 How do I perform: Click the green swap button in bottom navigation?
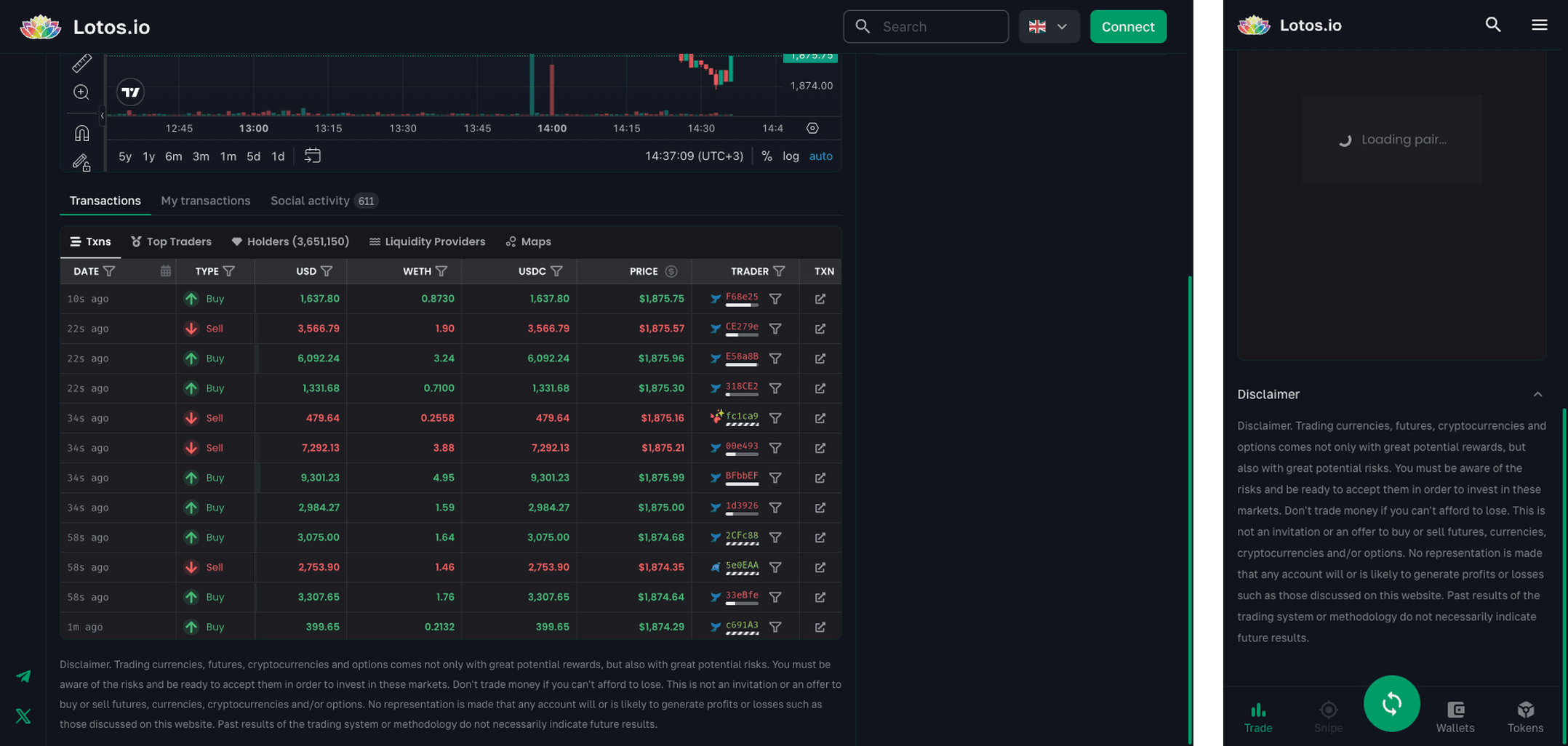point(1392,704)
